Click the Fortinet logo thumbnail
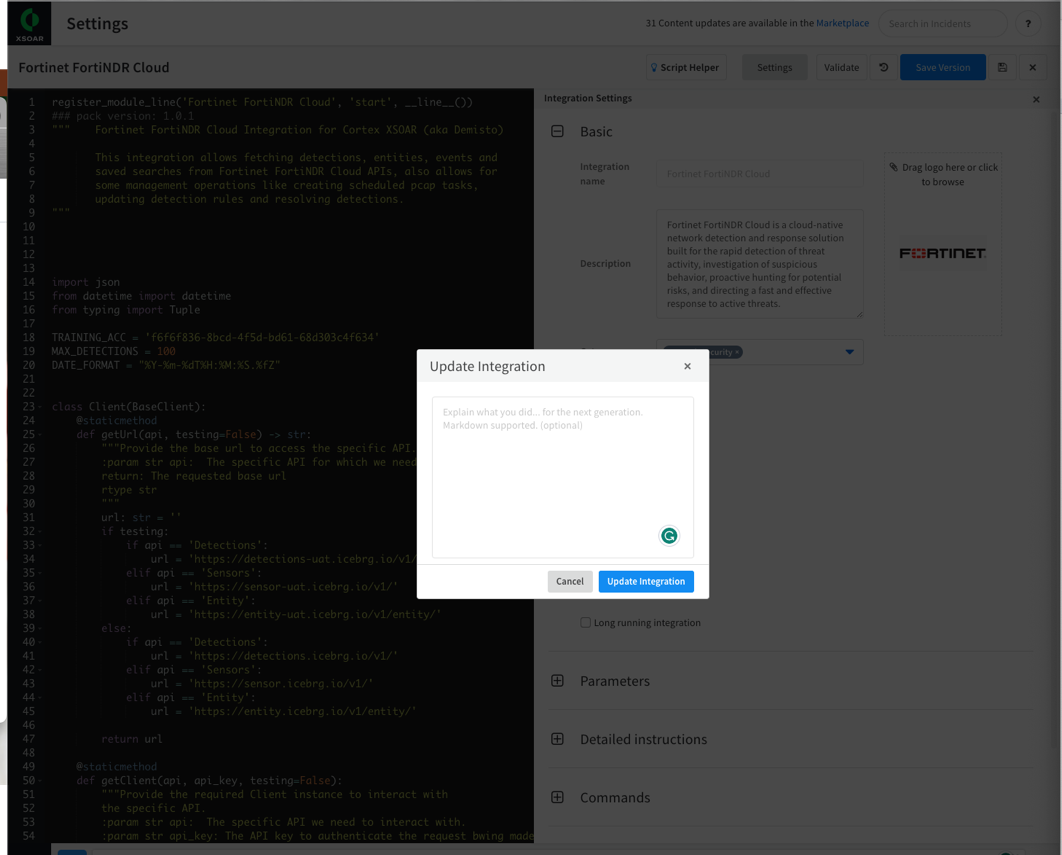Image resolution: width=1062 pixels, height=855 pixels. (x=941, y=253)
